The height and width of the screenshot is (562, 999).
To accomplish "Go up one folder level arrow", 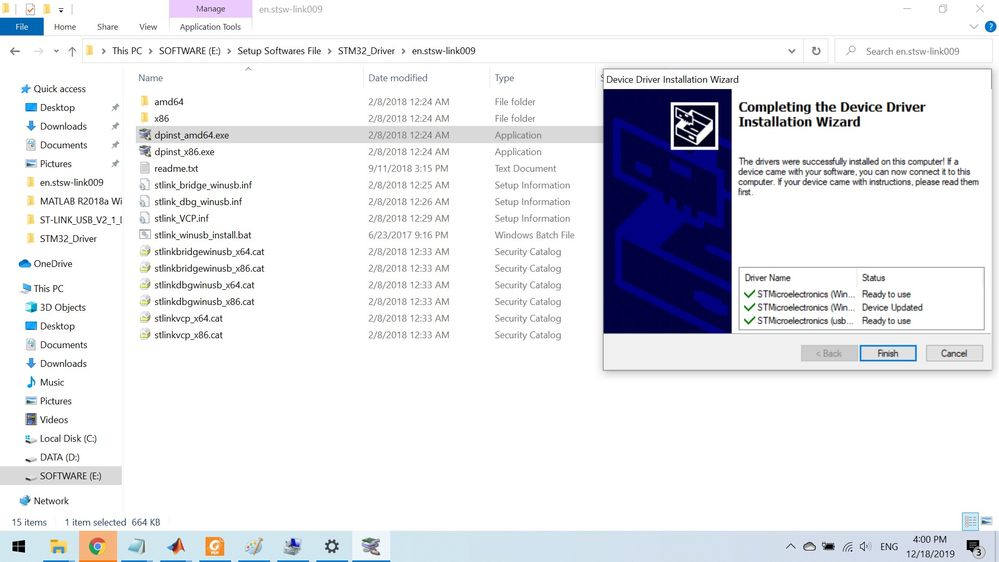I will tap(72, 51).
